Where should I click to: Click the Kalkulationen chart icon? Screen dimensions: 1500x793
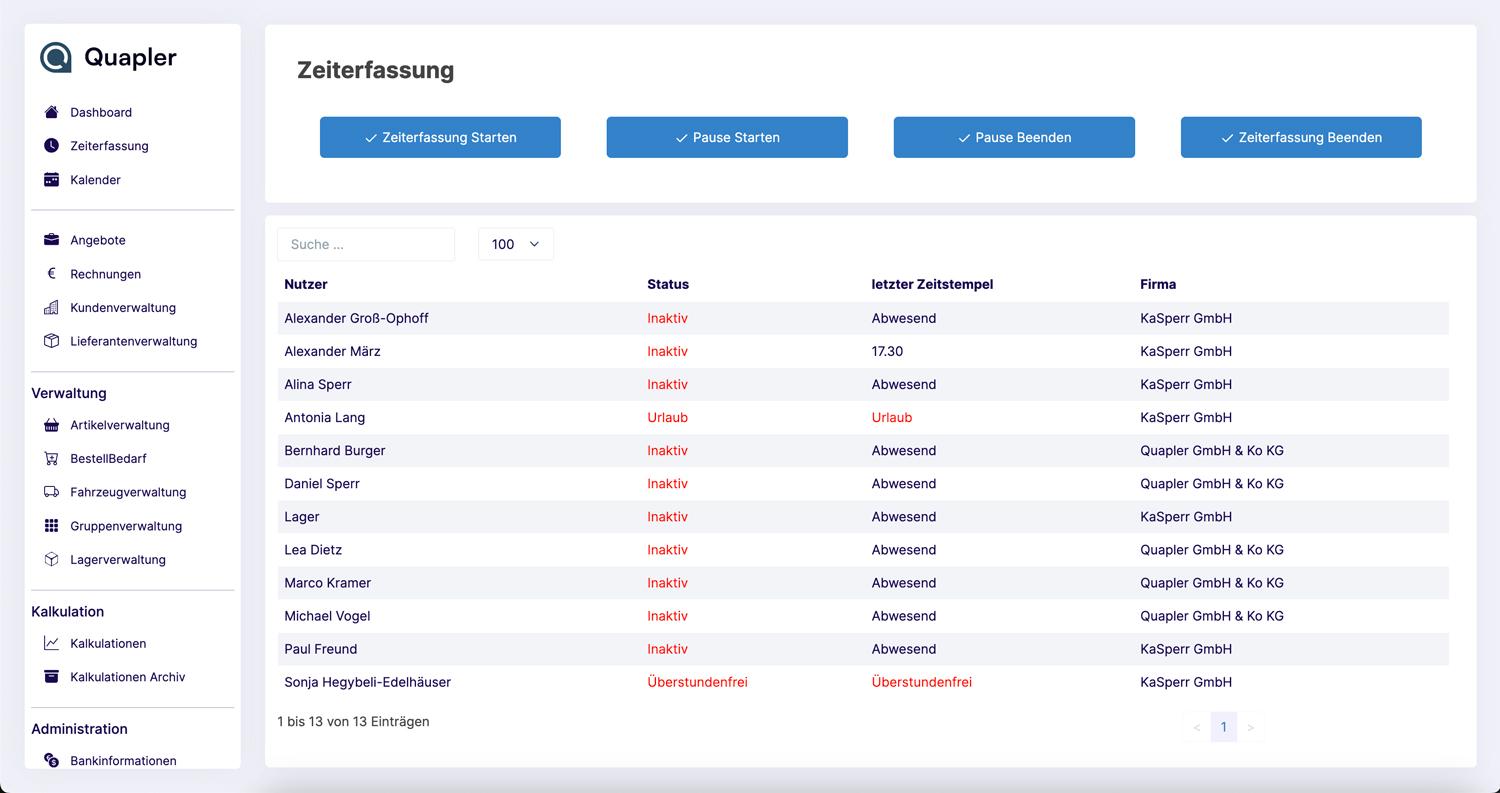click(x=52, y=643)
